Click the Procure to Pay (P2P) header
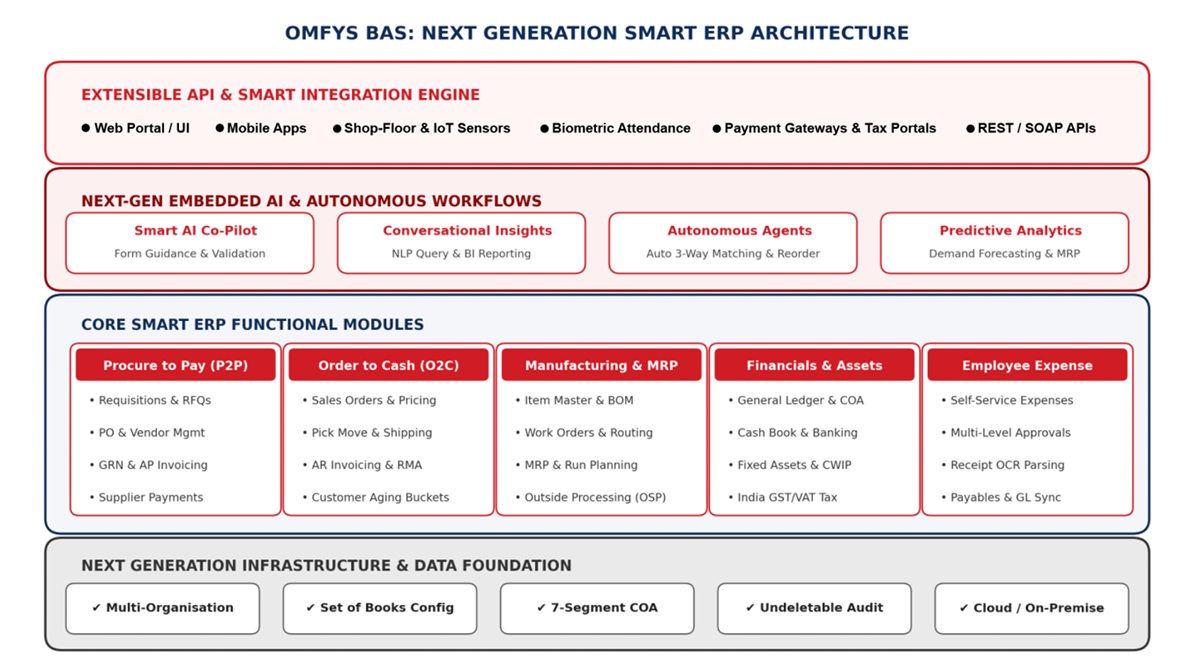The image size is (1200, 665). click(175, 365)
